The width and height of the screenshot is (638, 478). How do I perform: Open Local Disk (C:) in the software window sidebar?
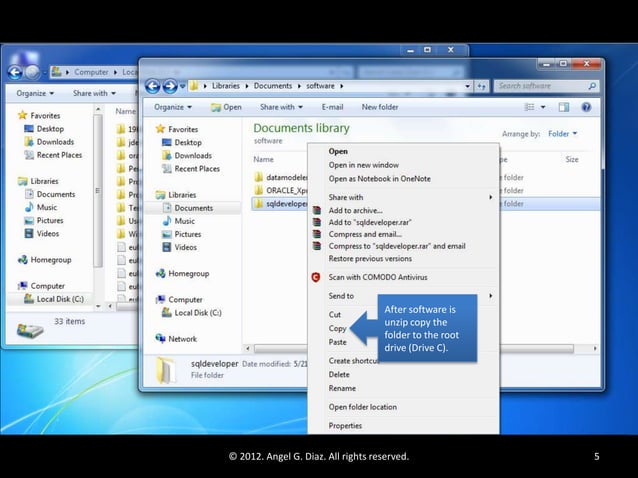tap(192, 313)
